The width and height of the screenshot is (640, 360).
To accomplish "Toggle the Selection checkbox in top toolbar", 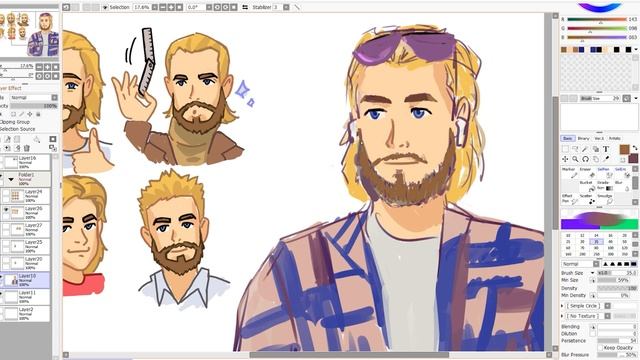I will tap(105, 7).
